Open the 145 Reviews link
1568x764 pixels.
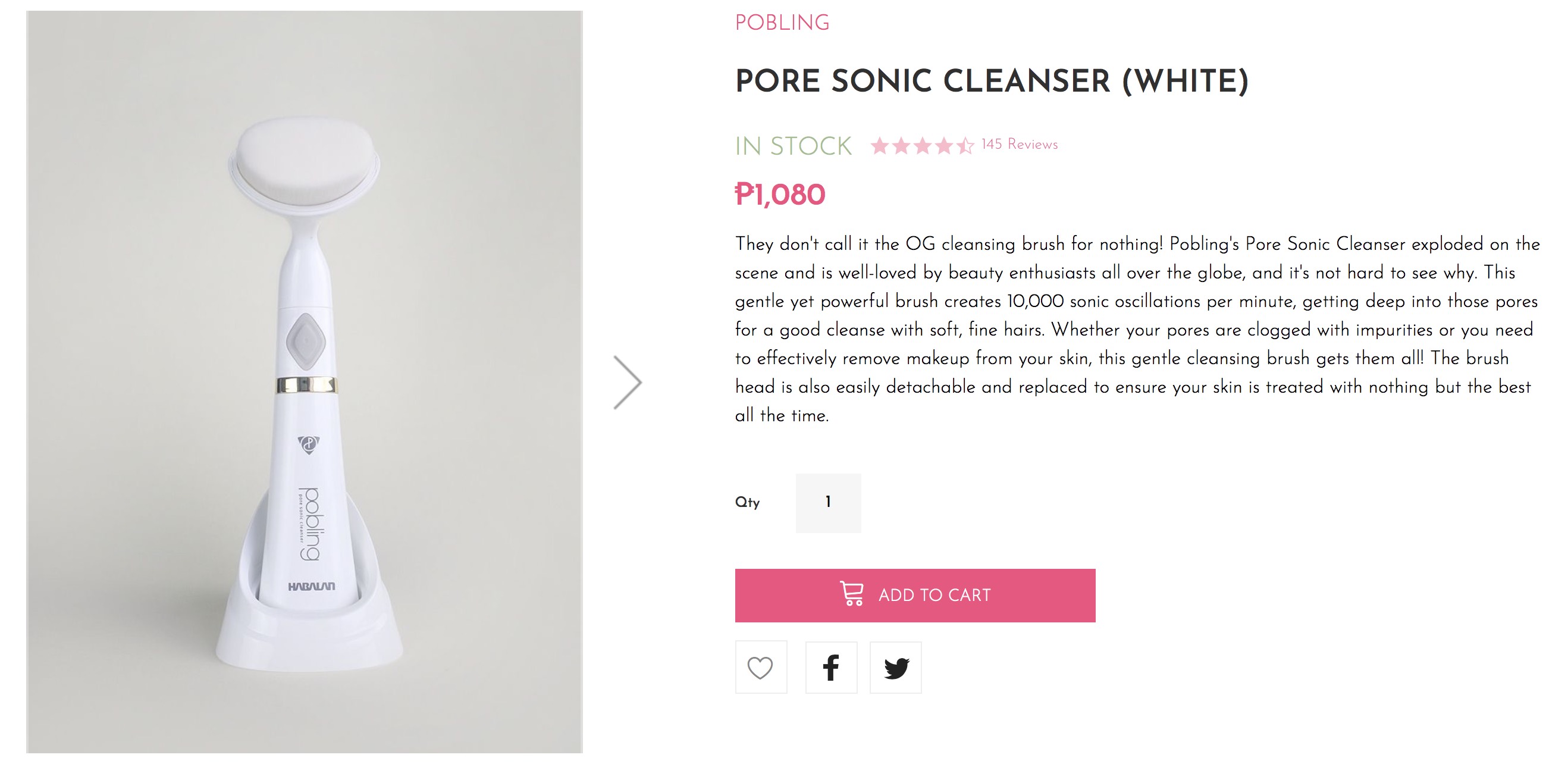coord(1019,144)
